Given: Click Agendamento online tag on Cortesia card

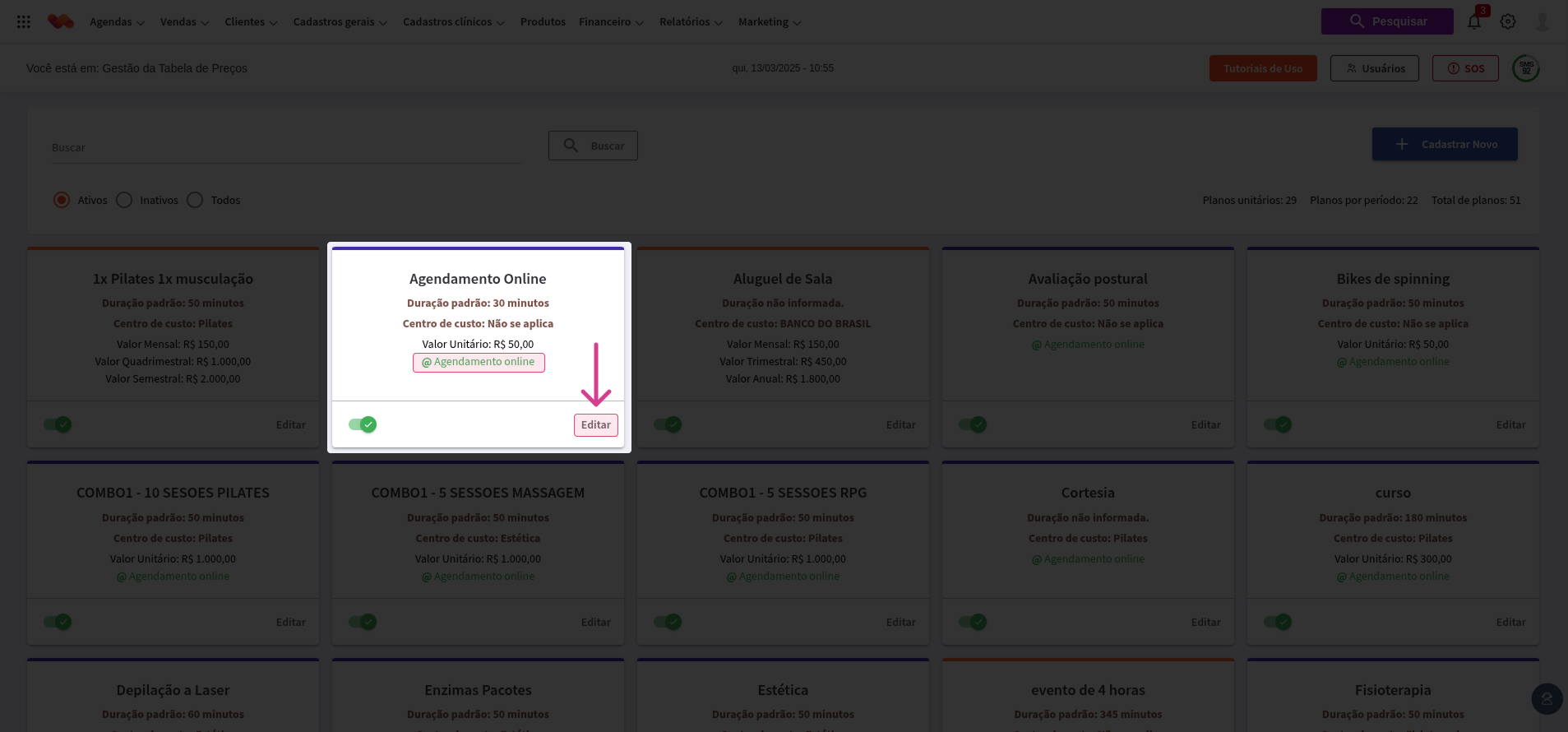Looking at the screenshot, I should pyautogui.click(x=1088, y=559).
